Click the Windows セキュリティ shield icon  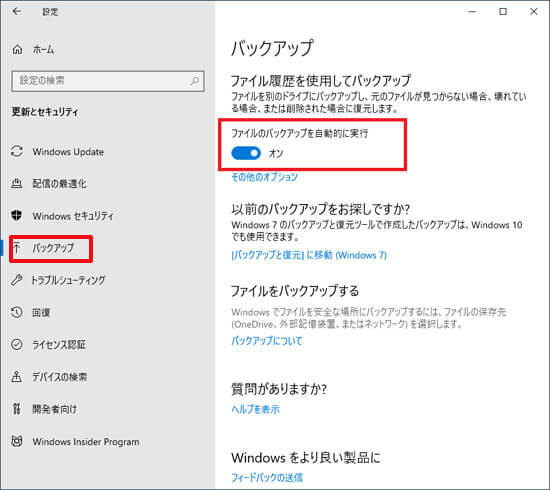pyautogui.click(x=17, y=215)
